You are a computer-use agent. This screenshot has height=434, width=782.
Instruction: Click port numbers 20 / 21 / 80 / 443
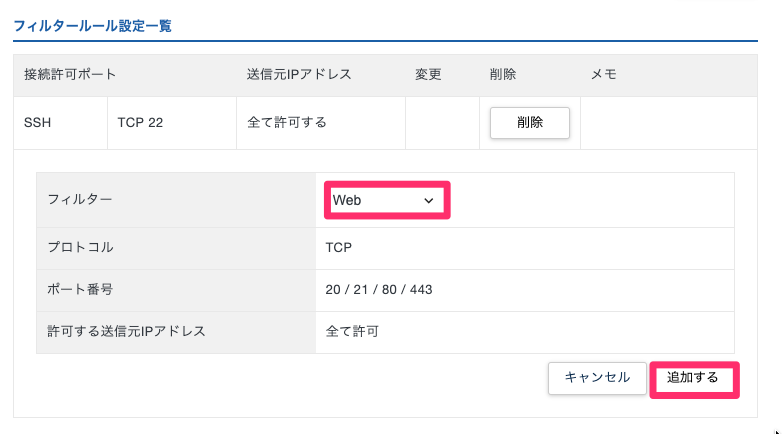[379, 289]
